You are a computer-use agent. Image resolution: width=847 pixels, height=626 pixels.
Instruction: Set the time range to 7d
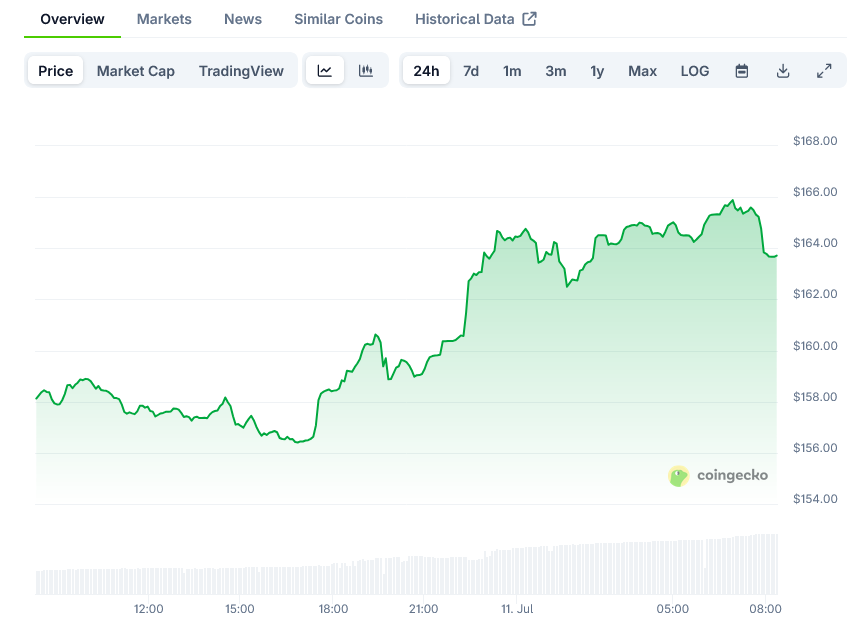tap(471, 71)
